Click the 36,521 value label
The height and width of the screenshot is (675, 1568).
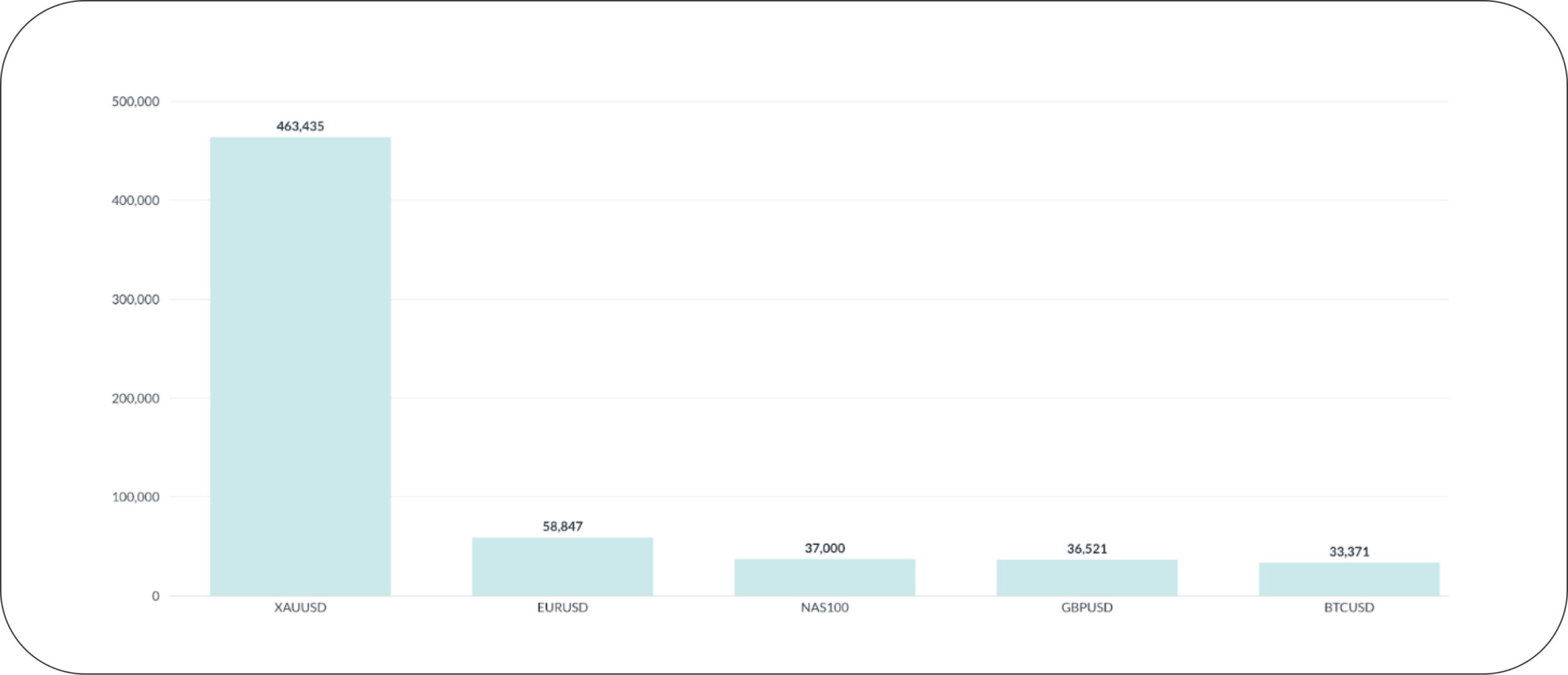(x=1087, y=549)
